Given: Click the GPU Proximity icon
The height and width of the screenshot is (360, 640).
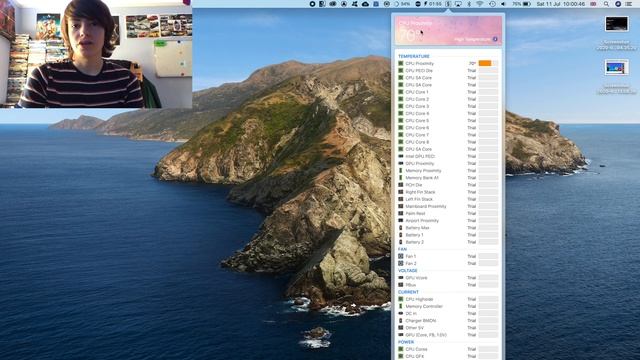Looking at the screenshot, I should click(401, 163).
